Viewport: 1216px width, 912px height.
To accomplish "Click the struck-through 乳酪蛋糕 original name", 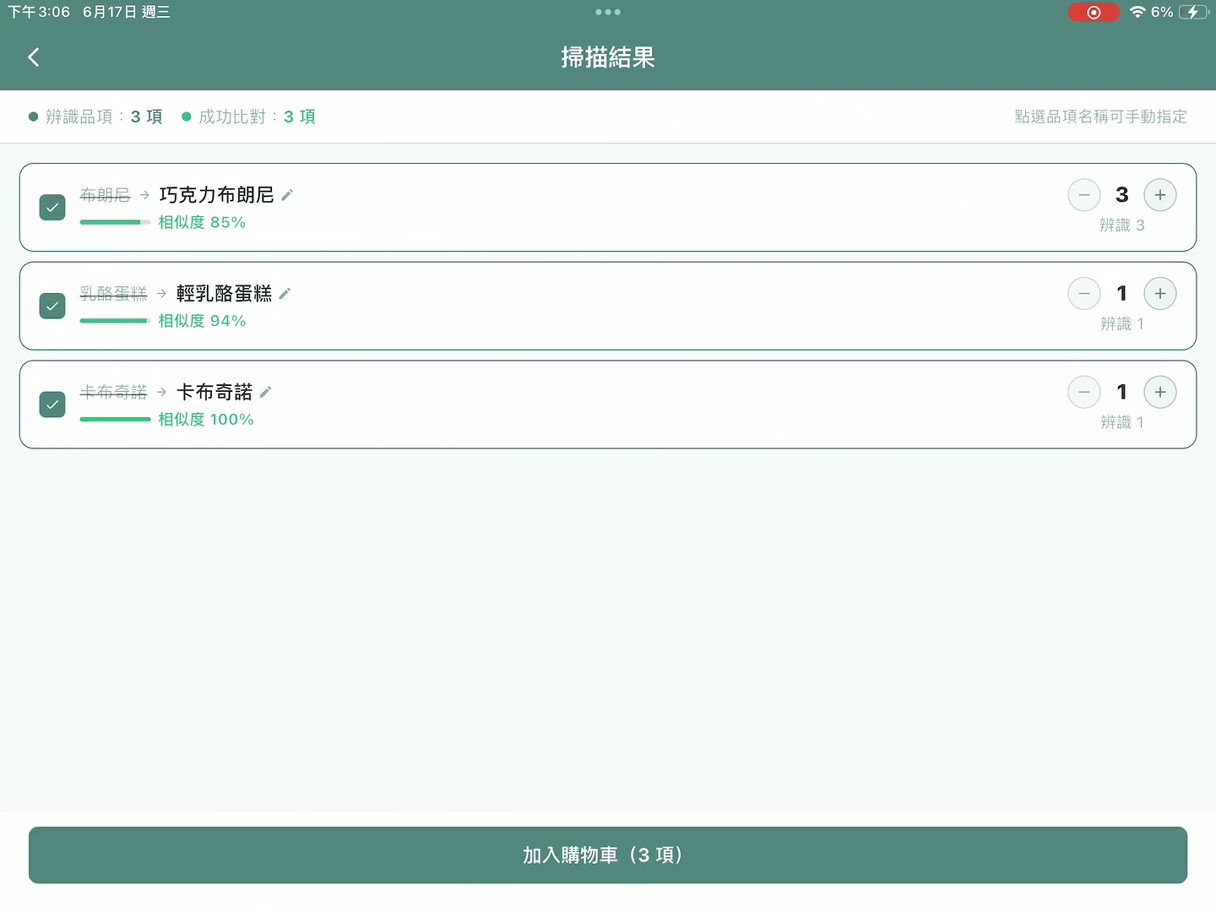I will pyautogui.click(x=113, y=293).
